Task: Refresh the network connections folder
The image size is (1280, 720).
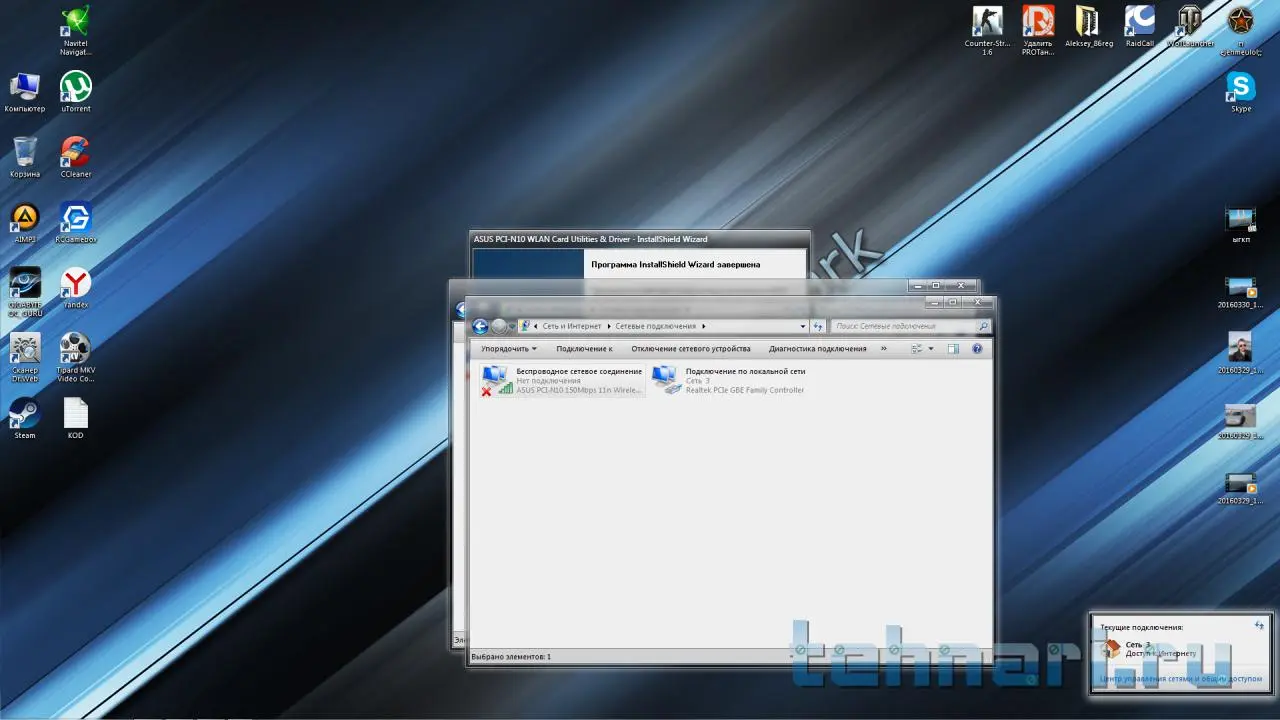Action: click(818, 326)
